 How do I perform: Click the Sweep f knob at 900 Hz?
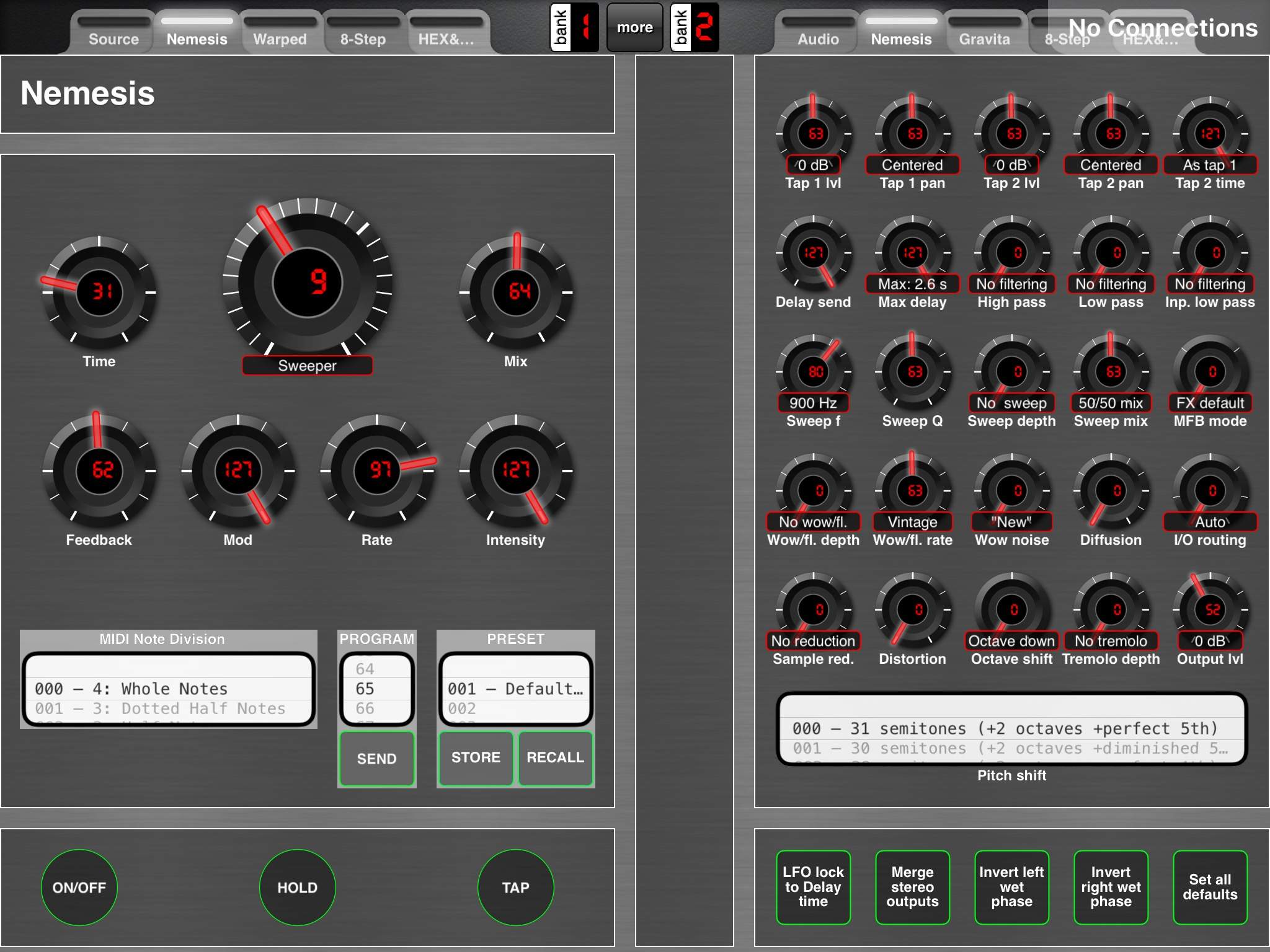[x=813, y=371]
